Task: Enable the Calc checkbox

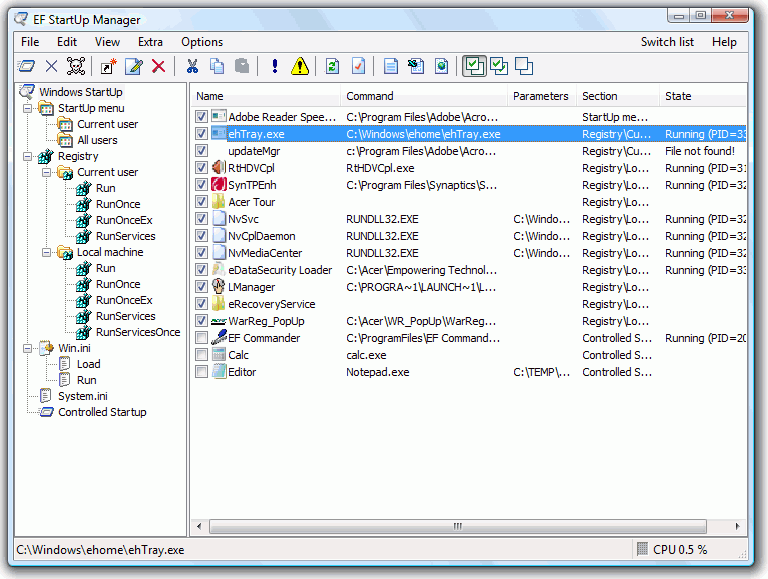Action: point(201,355)
